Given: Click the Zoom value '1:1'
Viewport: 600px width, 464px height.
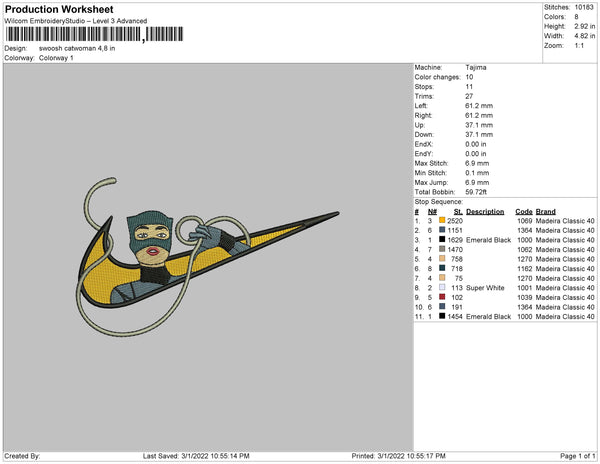Looking at the screenshot, I should point(579,46).
